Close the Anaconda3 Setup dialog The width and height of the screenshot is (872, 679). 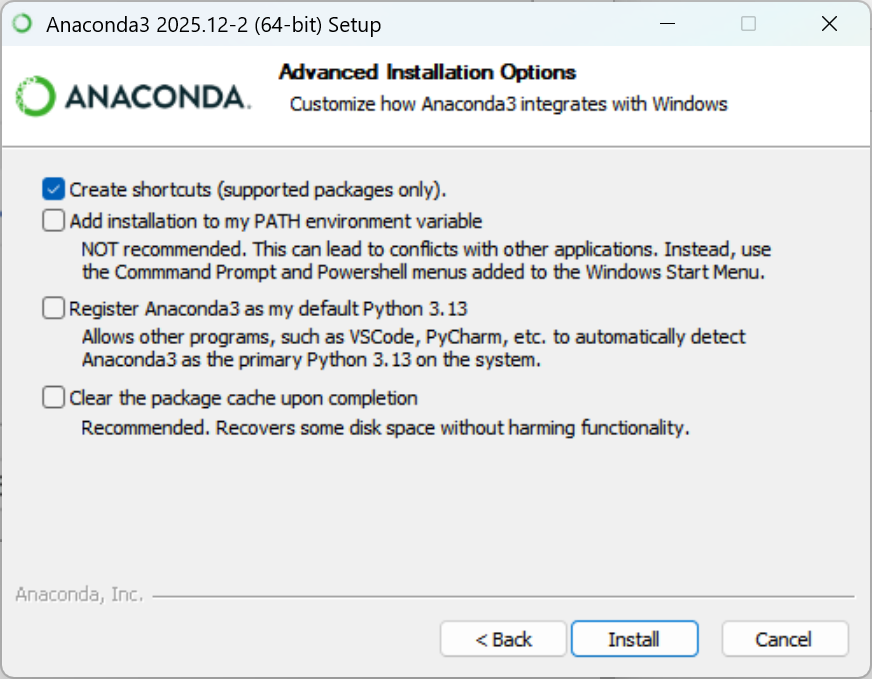[829, 24]
